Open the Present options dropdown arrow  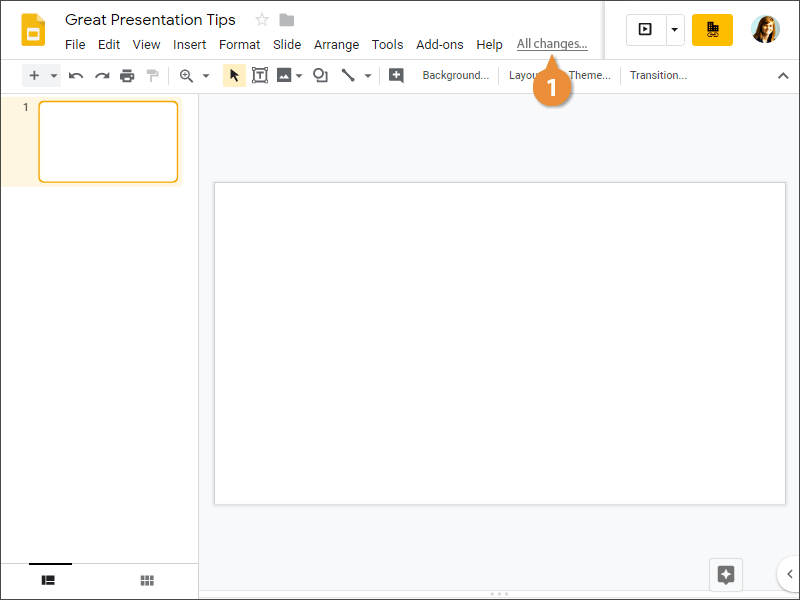(x=674, y=30)
